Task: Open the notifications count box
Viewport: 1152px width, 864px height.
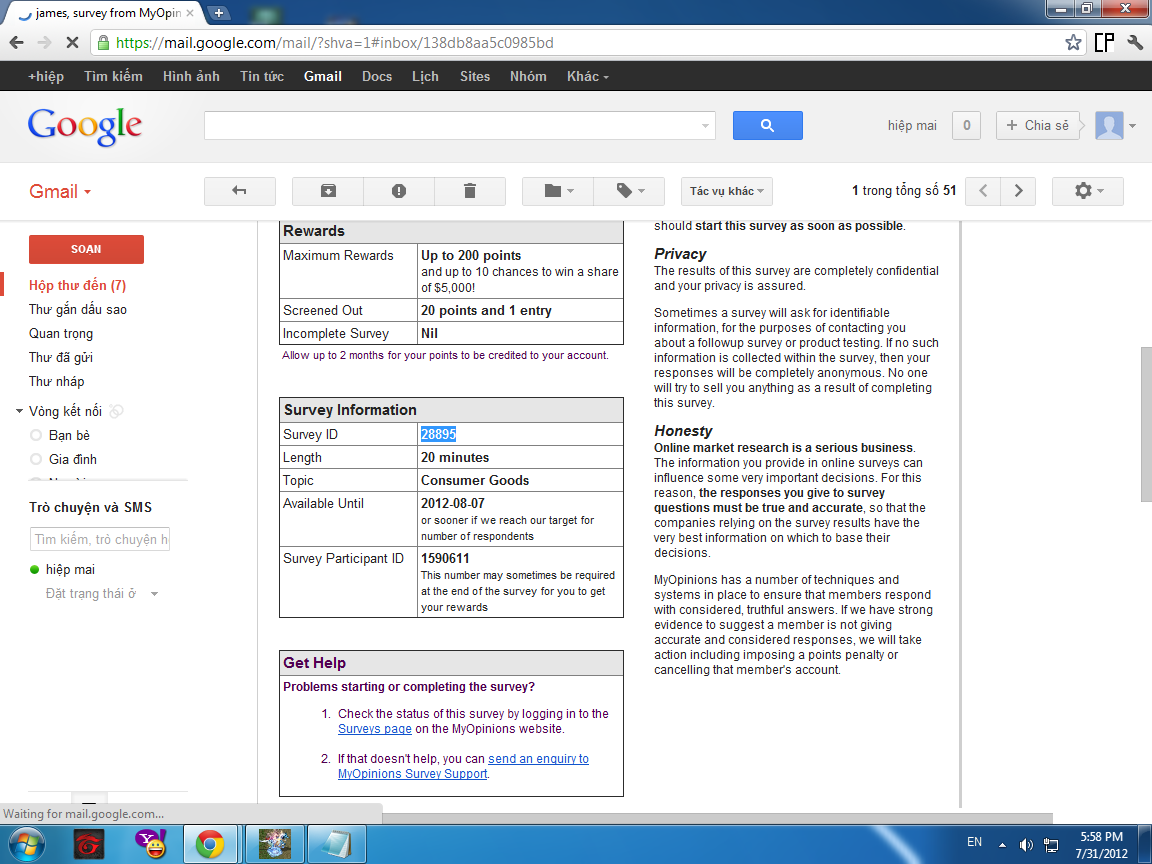Action: 966,126
